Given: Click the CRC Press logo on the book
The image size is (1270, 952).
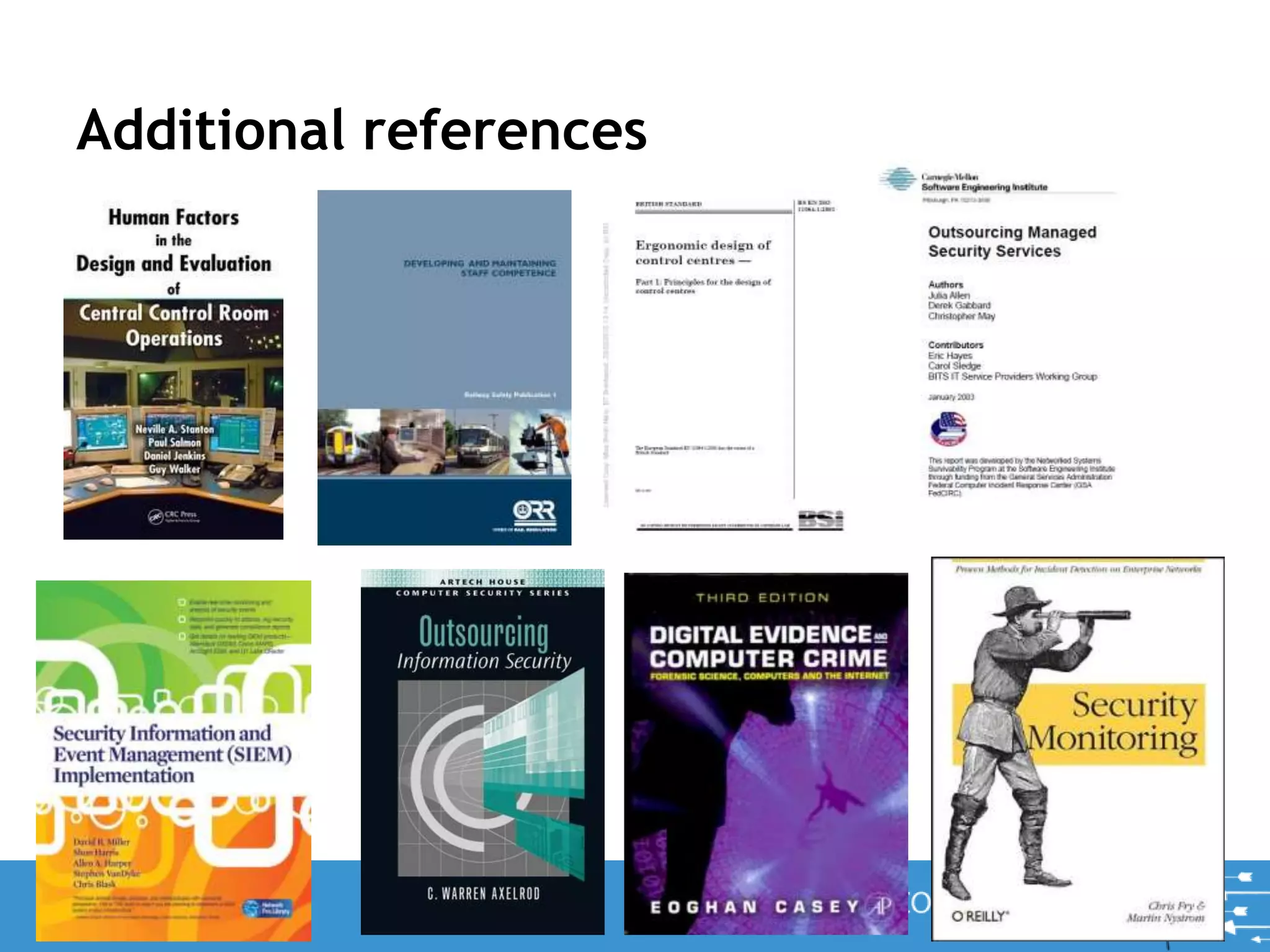Looking at the screenshot, I should [173, 515].
